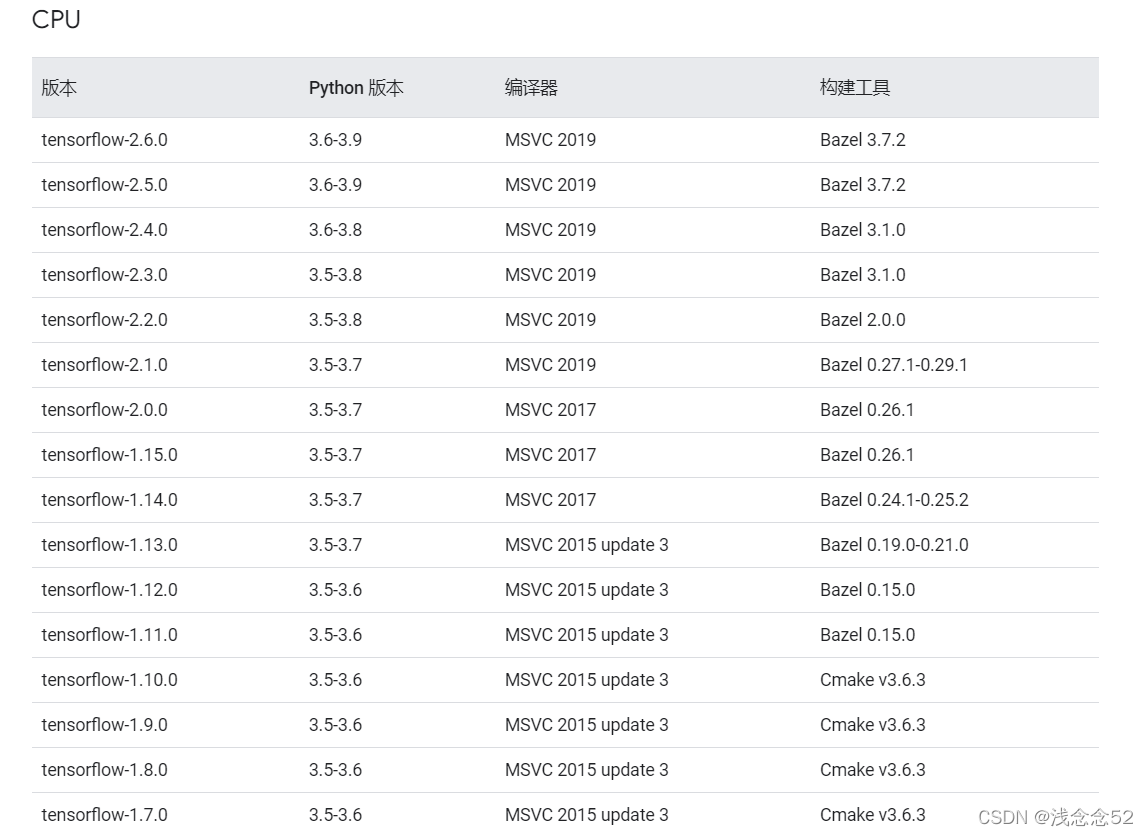1148x836 pixels.
Task: Click Bazel 3.1.0 in tensorflow-2.3.0 row
Action: coord(862,275)
